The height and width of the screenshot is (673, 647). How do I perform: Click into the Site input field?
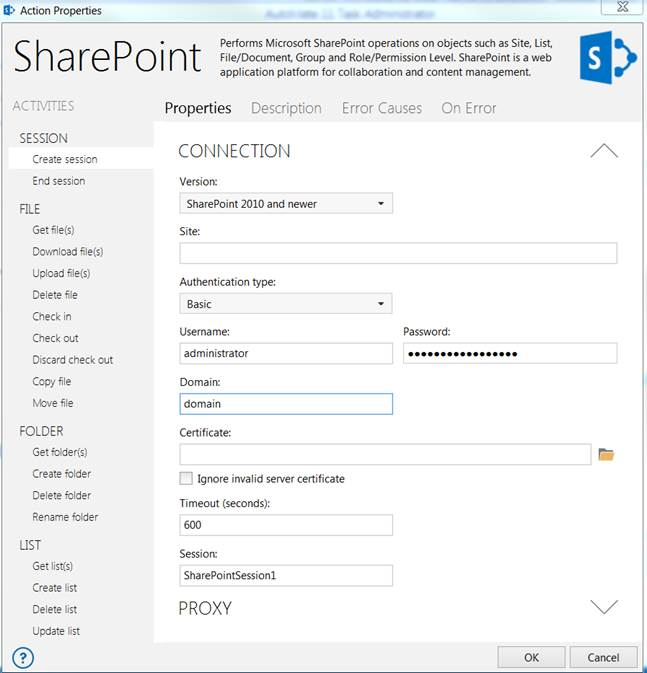398,253
